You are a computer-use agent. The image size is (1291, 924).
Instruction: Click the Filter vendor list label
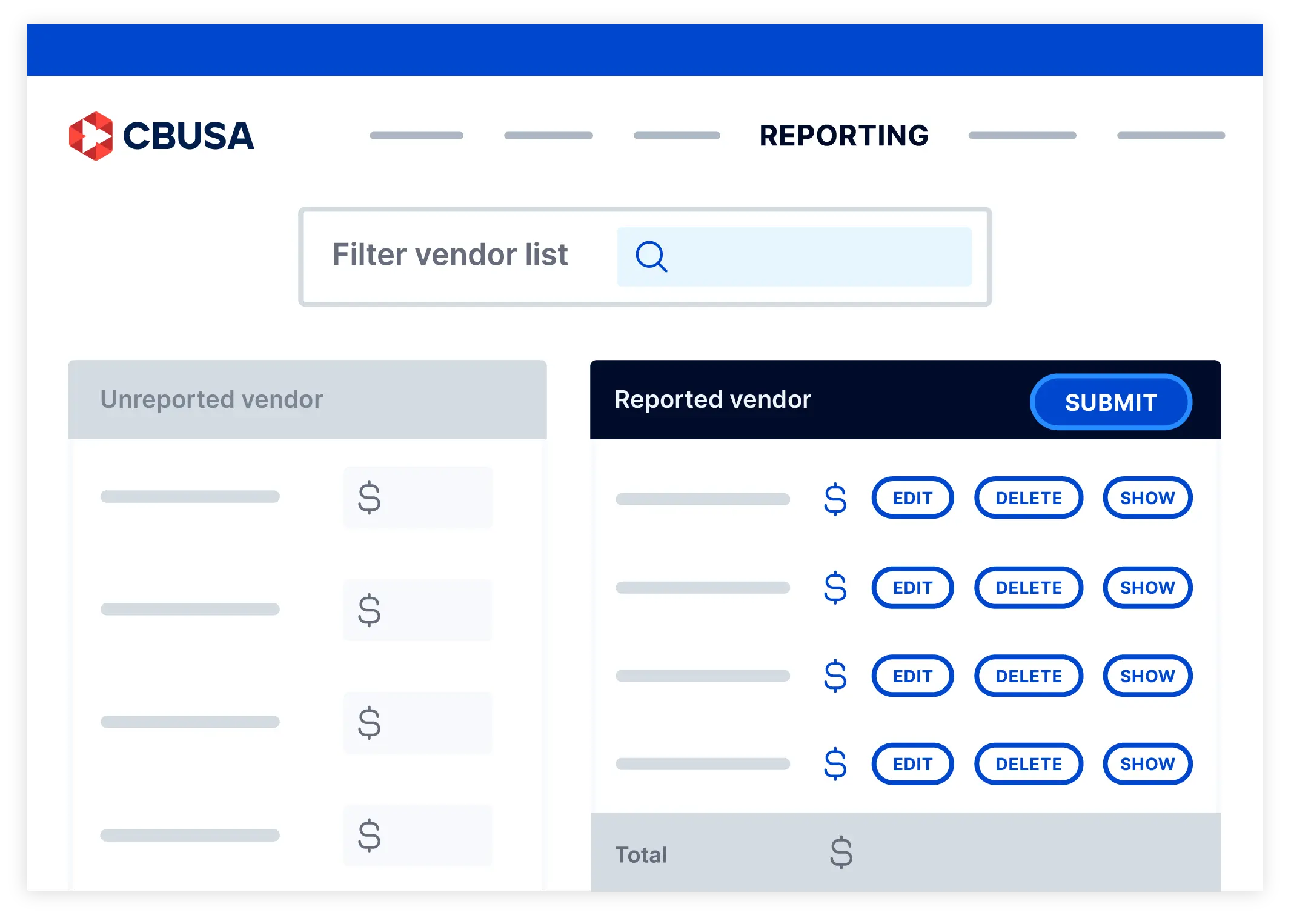450,254
